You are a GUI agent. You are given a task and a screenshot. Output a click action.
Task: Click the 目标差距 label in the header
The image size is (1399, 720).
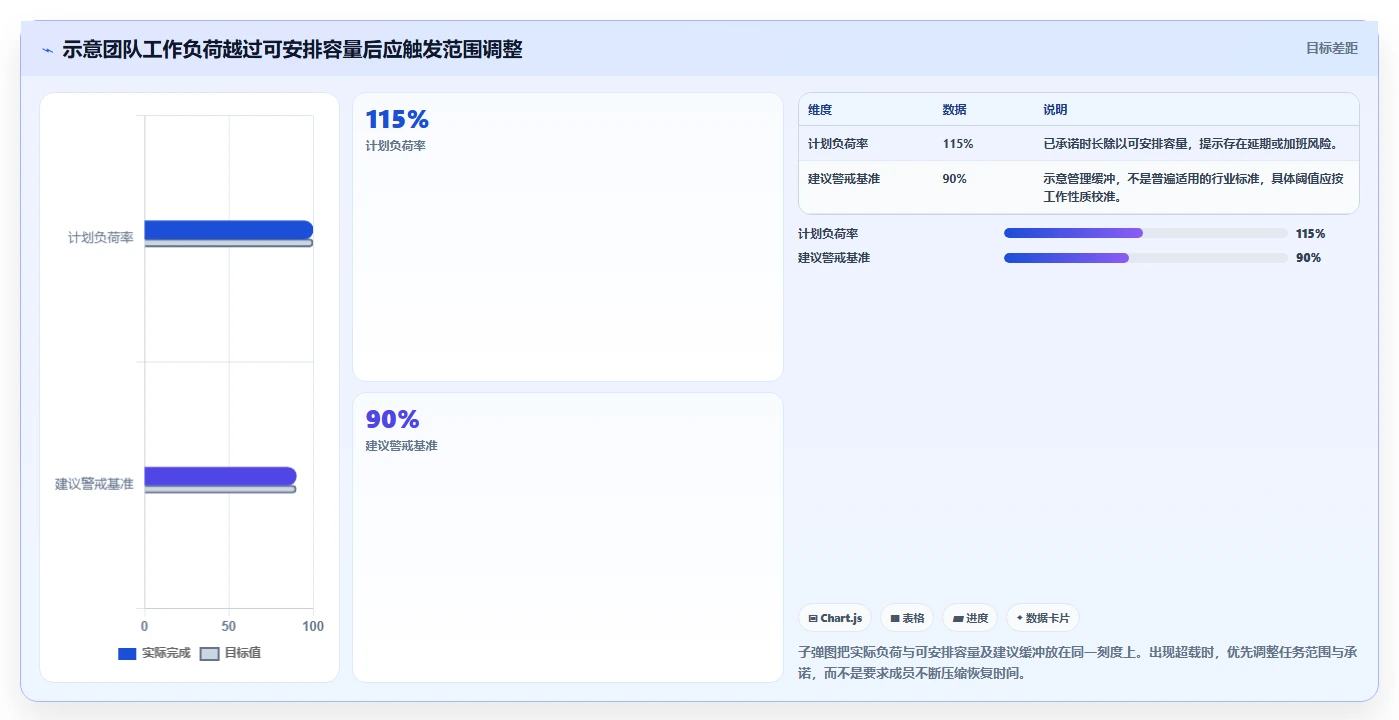(1332, 48)
